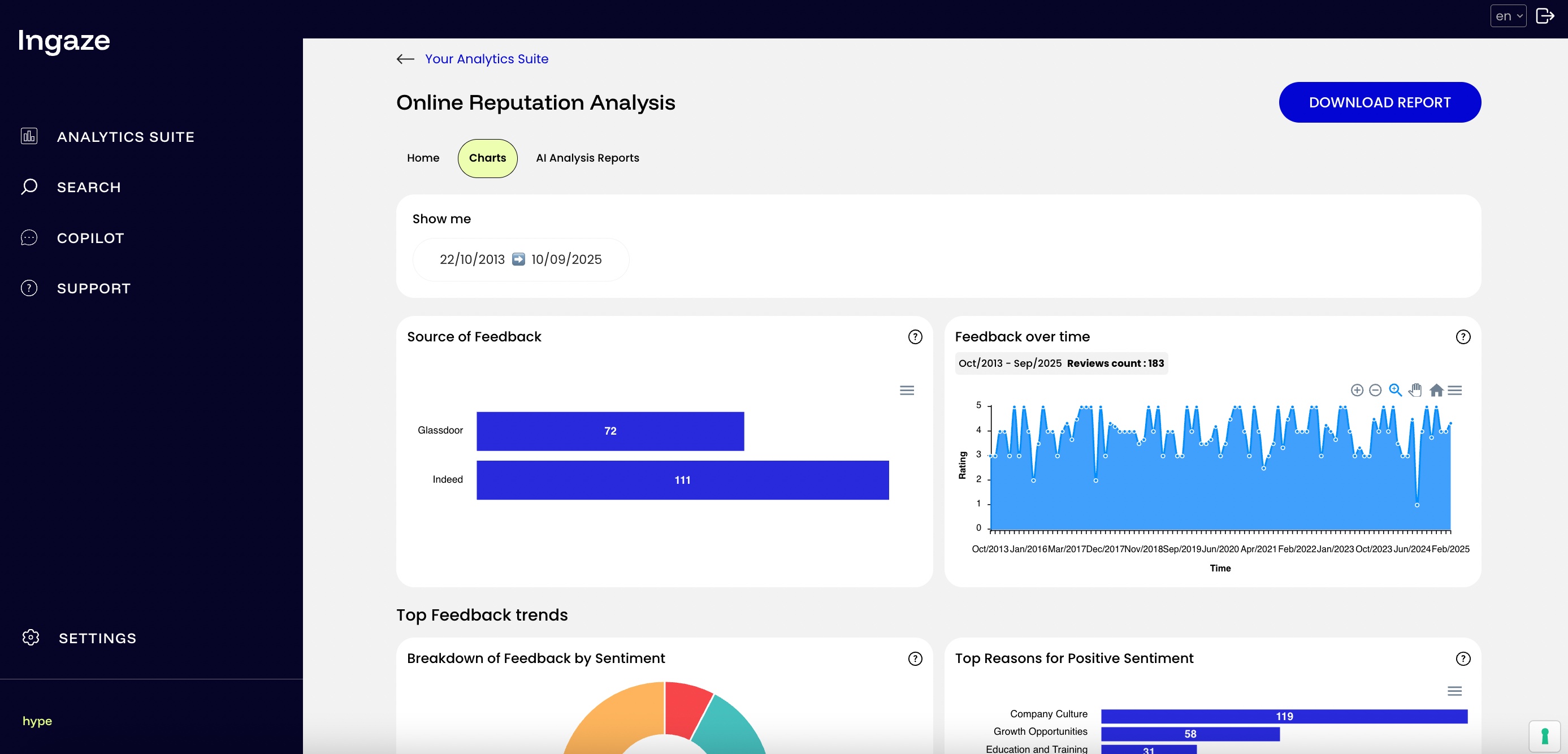Reset zoom with home icon on time chart

[x=1436, y=390]
